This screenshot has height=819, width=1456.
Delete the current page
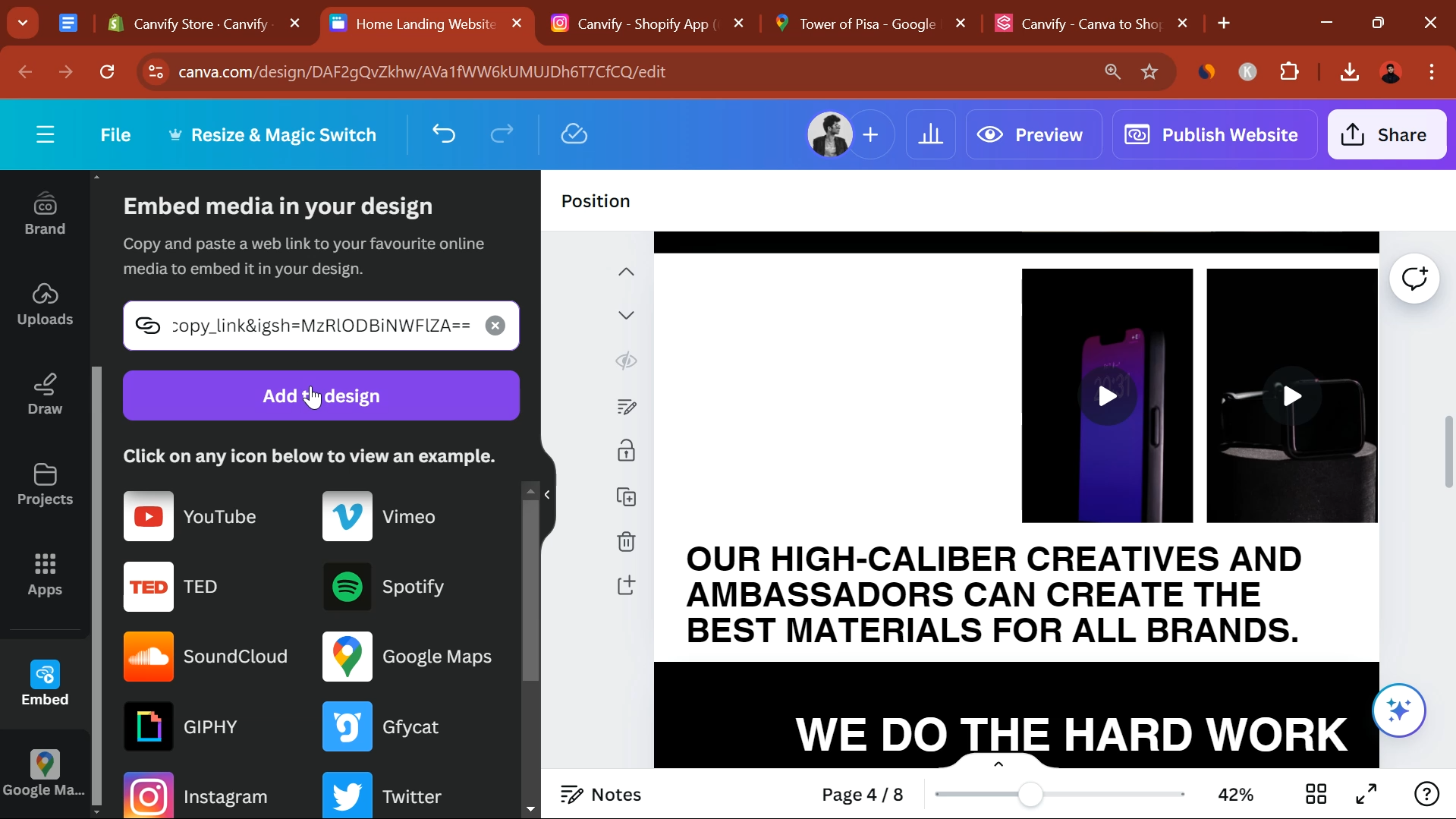tap(626, 541)
